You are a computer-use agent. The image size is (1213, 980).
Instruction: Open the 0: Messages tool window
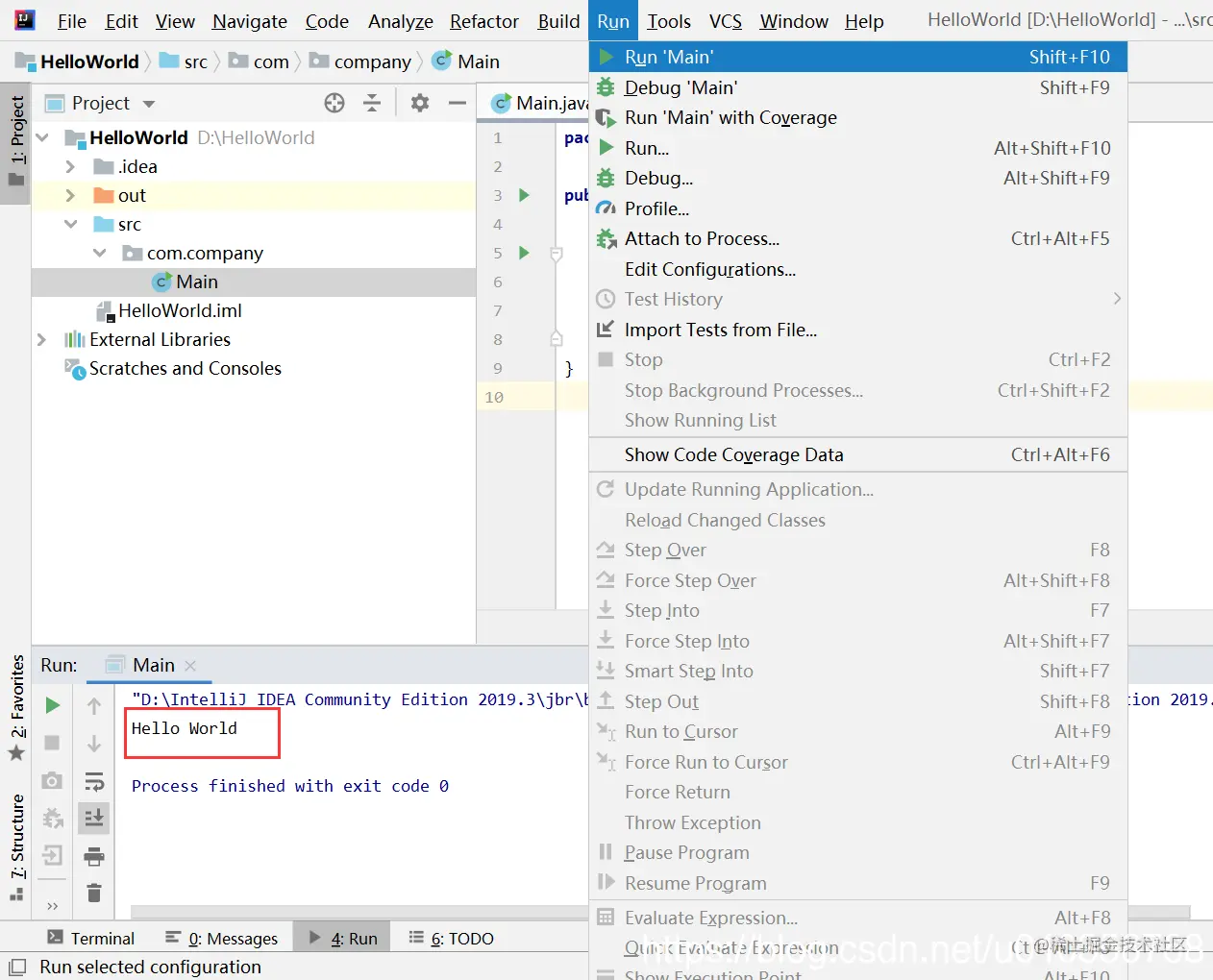(222, 938)
